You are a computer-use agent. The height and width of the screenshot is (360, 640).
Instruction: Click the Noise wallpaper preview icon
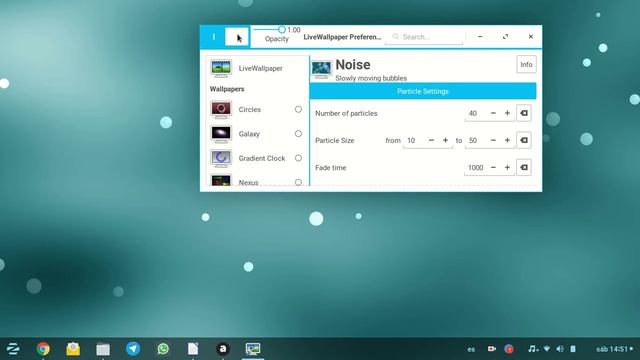click(321, 69)
